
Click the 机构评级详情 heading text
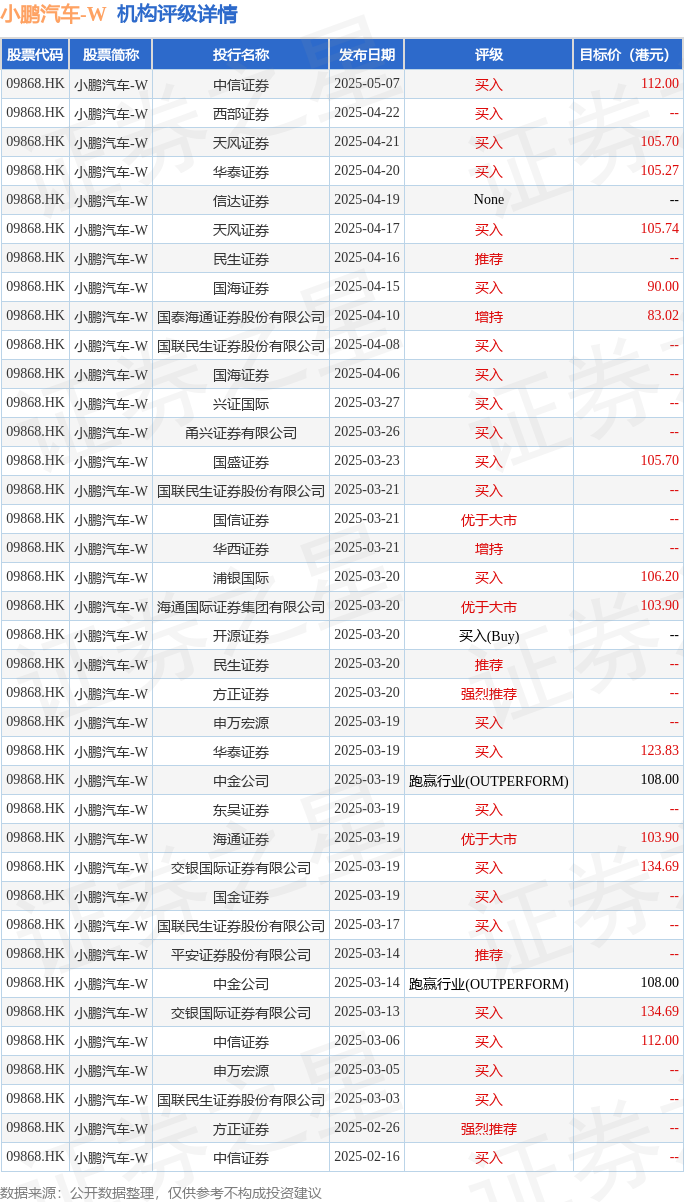[177, 14]
